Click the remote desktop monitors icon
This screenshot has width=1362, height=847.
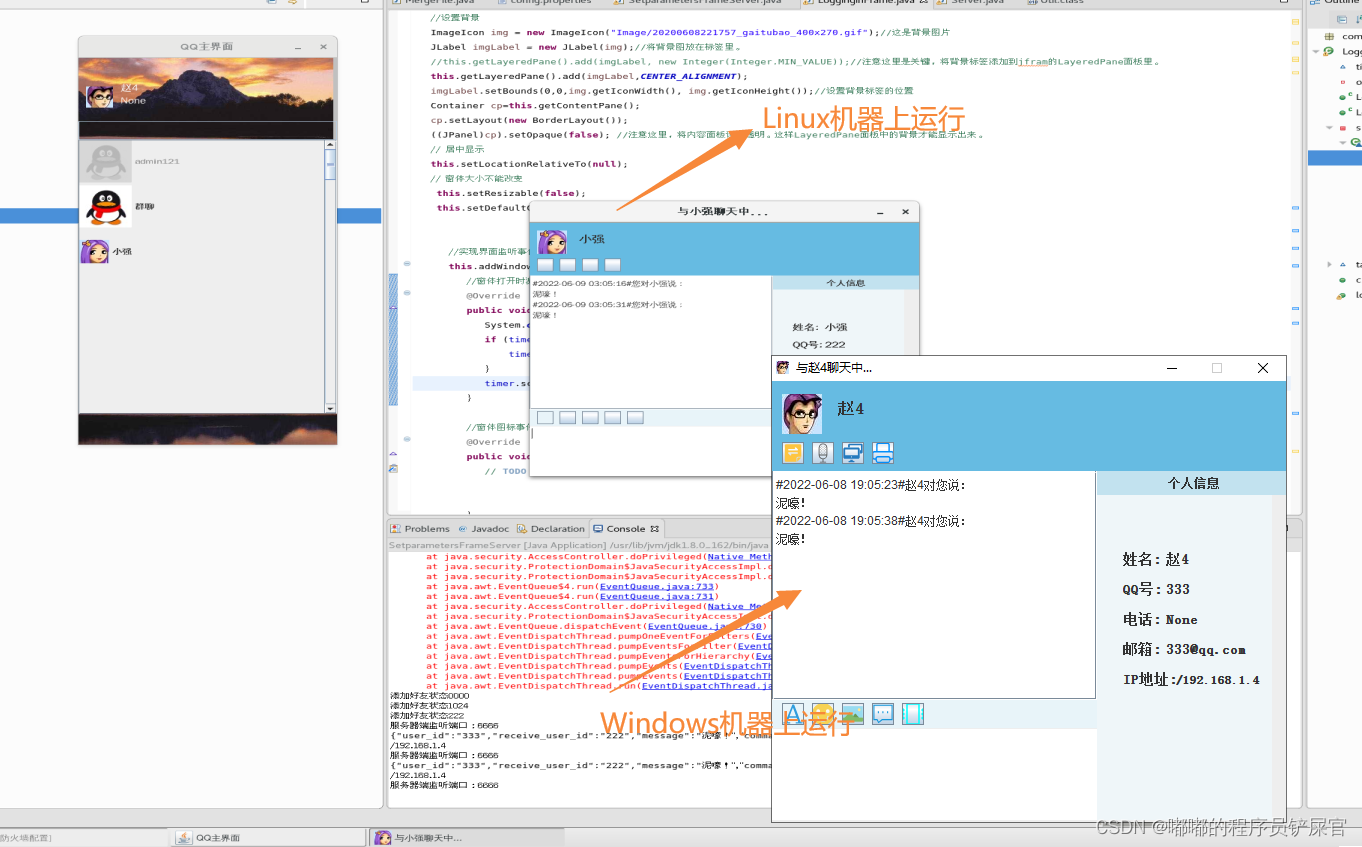[853, 453]
